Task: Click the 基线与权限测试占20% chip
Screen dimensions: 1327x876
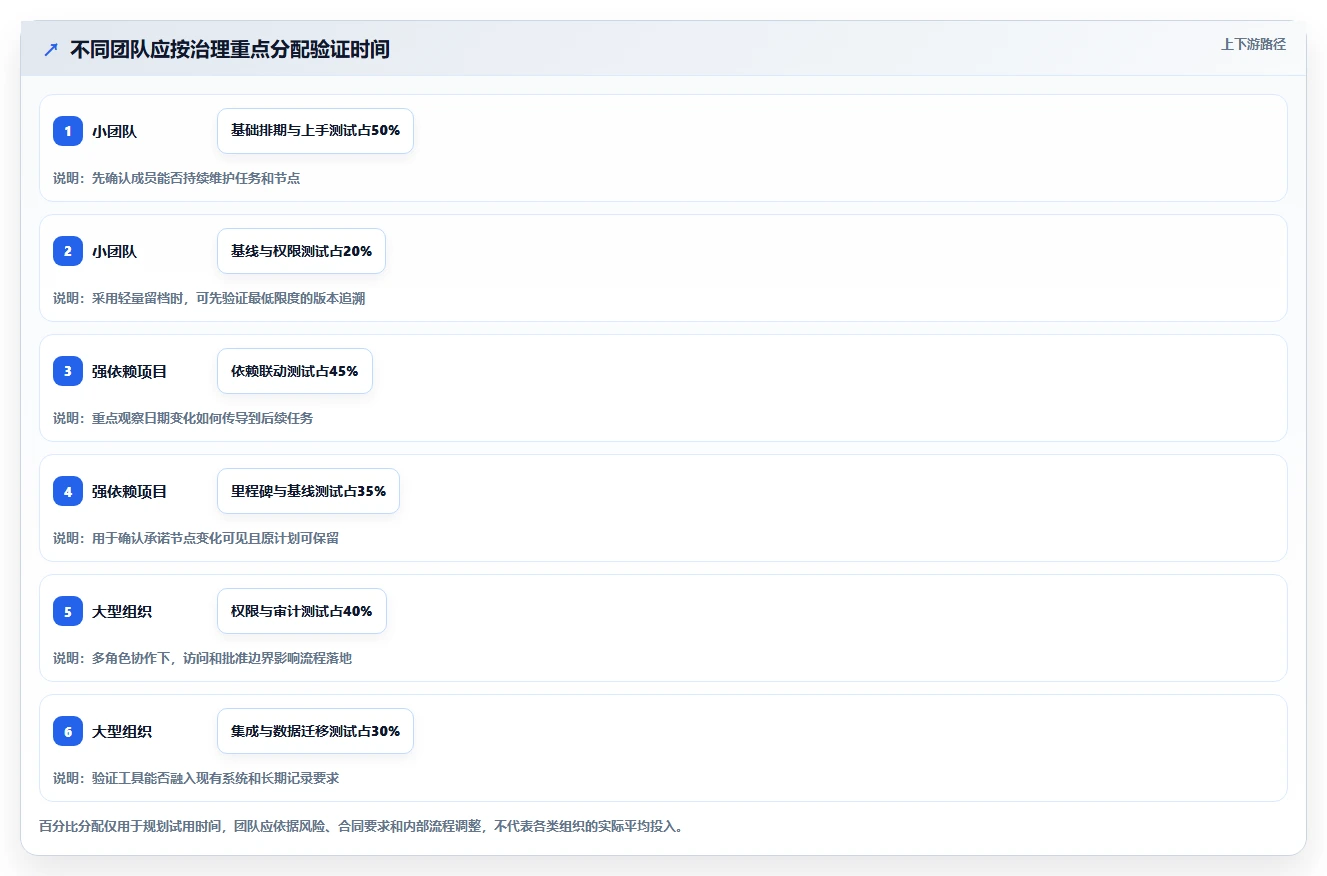Action: click(301, 251)
